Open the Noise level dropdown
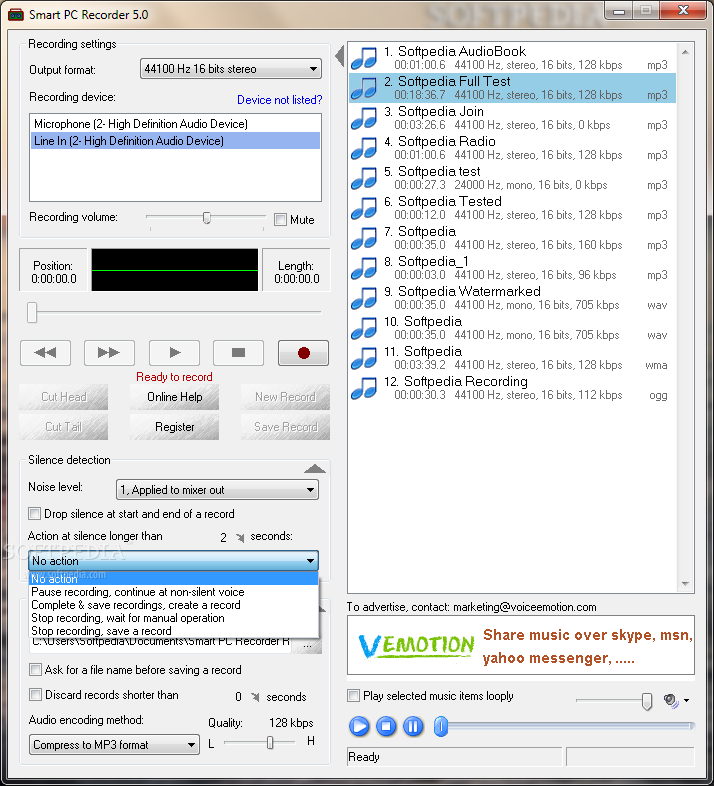This screenshot has width=714, height=786. pos(217,490)
